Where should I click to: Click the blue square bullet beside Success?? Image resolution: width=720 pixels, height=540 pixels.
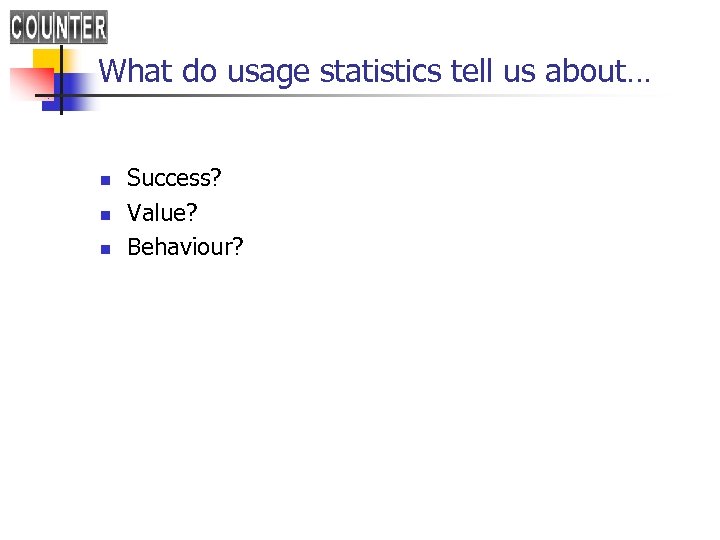tap(103, 181)
